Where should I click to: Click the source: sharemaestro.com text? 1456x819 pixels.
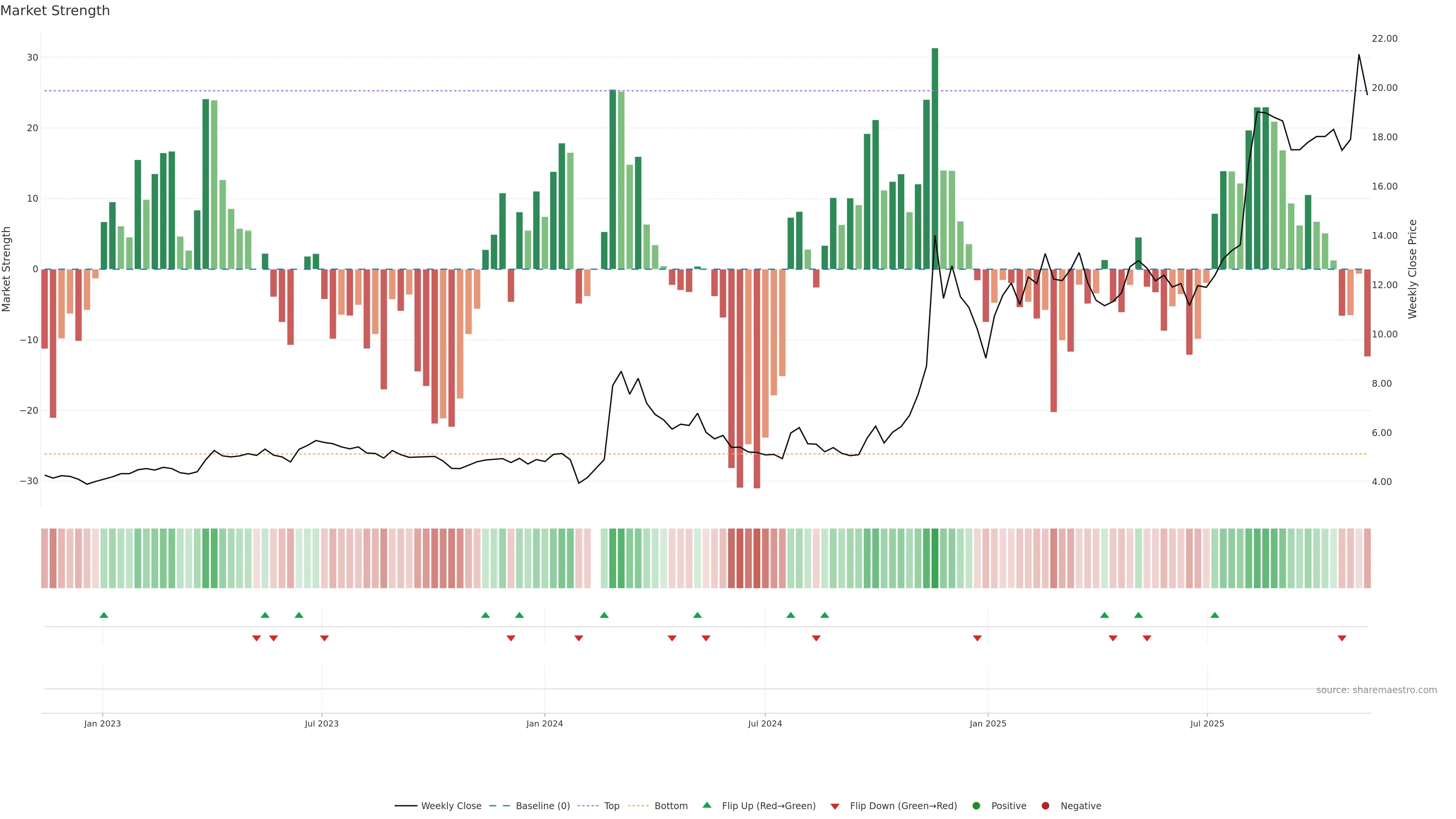[x=1376, y=690]
